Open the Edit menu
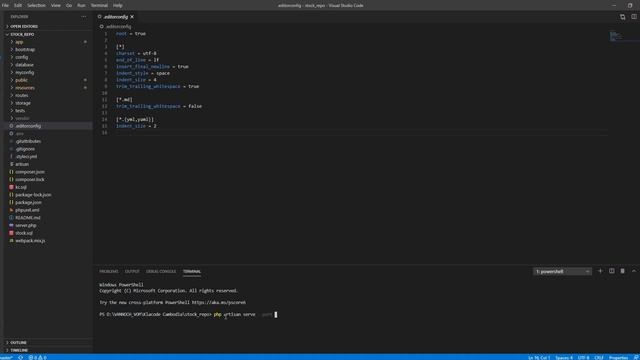 tap(18, 5)
